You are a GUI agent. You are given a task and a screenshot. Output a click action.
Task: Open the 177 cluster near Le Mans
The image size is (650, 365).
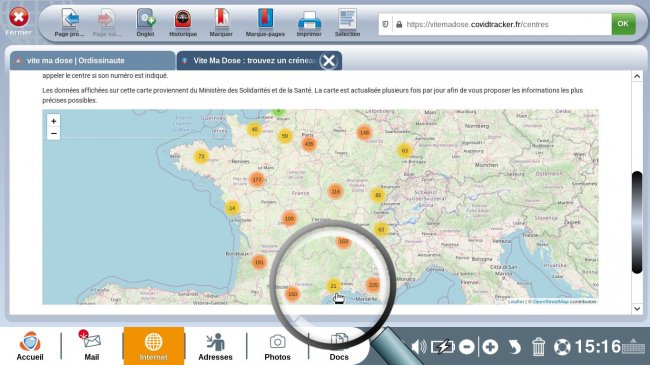[257, 180]
